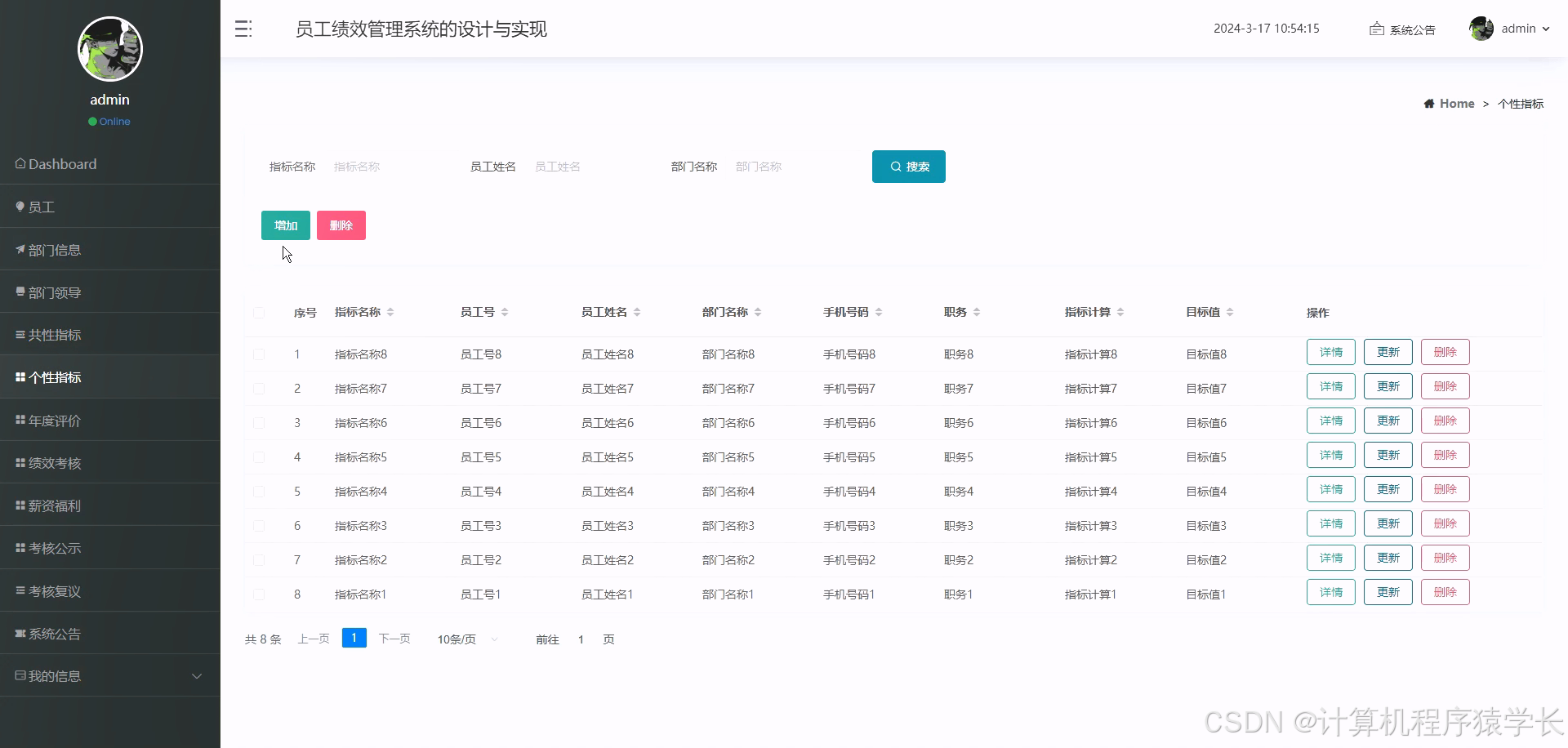Viewport: 1568px width, 748px height.
Task: Open the 10条/页 page size dropdown
Action: coord(468,639)
